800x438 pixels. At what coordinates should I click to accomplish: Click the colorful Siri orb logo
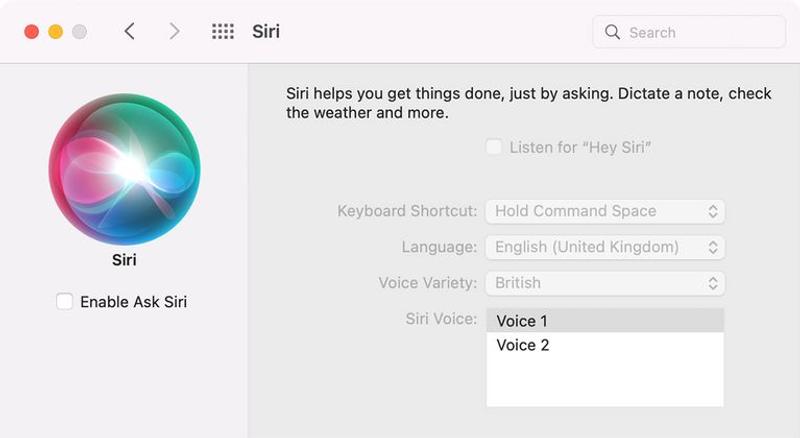124,169
